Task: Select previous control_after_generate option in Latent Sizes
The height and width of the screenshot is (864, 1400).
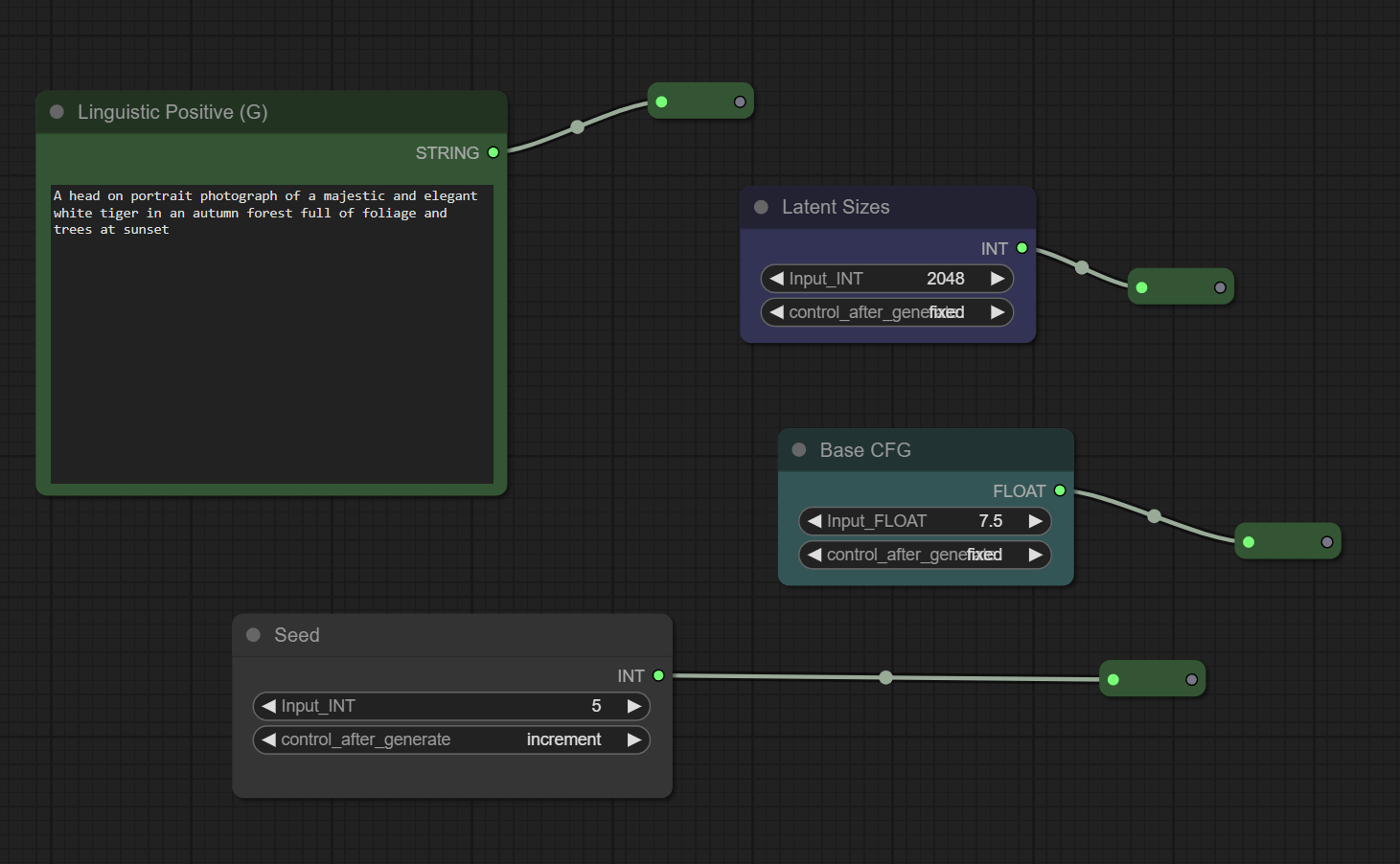Action: coord(777,312)
